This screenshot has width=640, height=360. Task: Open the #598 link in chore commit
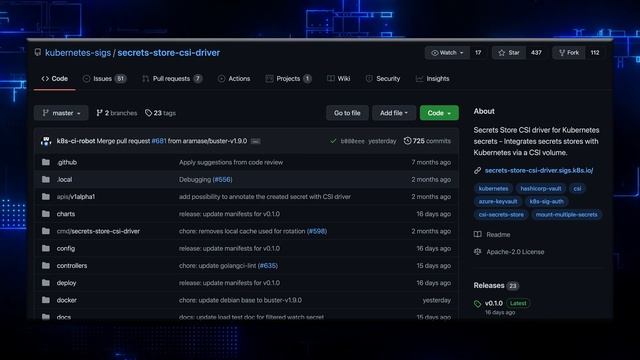pyautogui.click(x=317, y=231)
